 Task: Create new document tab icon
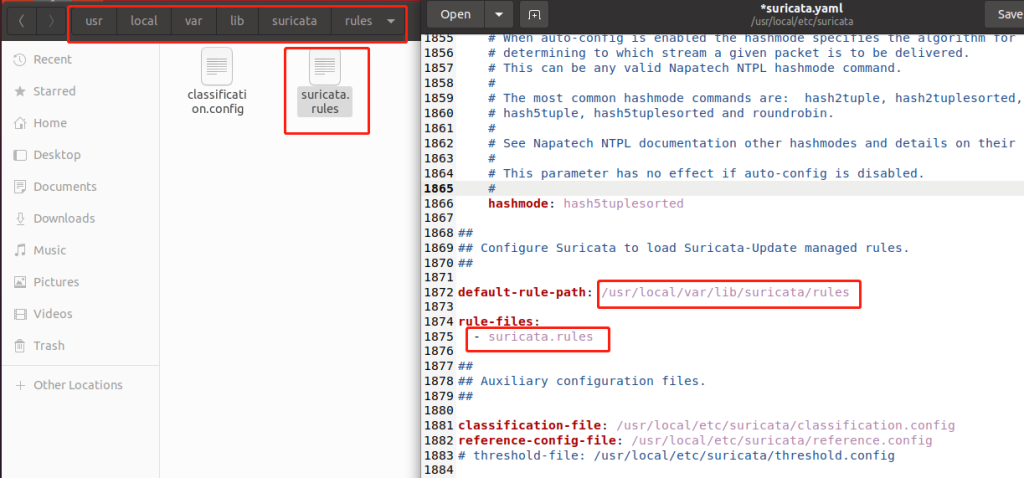click(534, 14)
